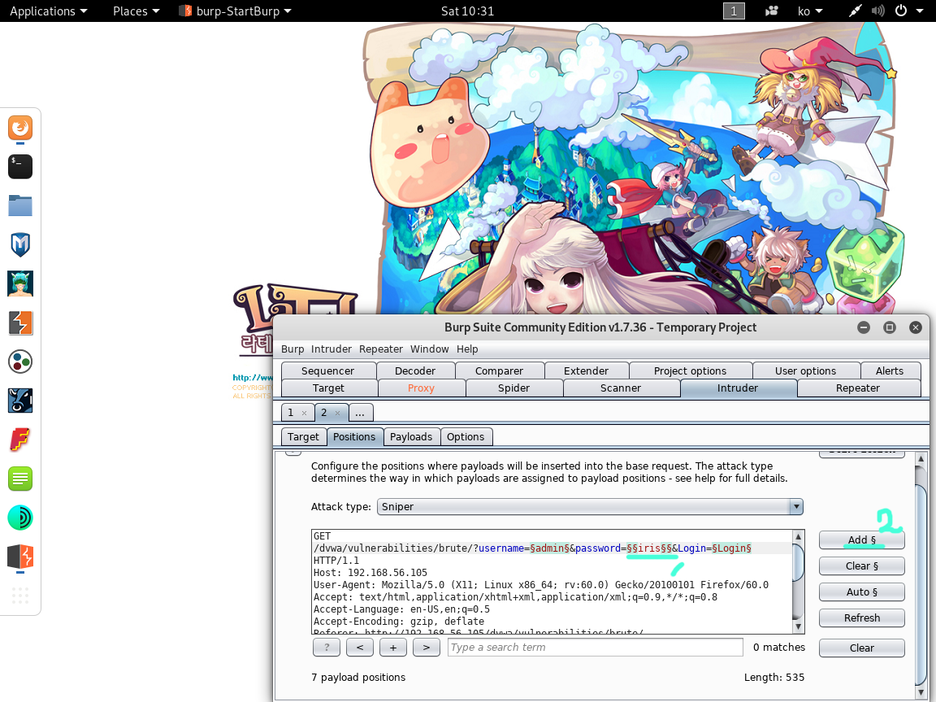Launch the blue bull BeEF dock icon
The height and width of the screenshot is (702, 936).
(20, 401)
